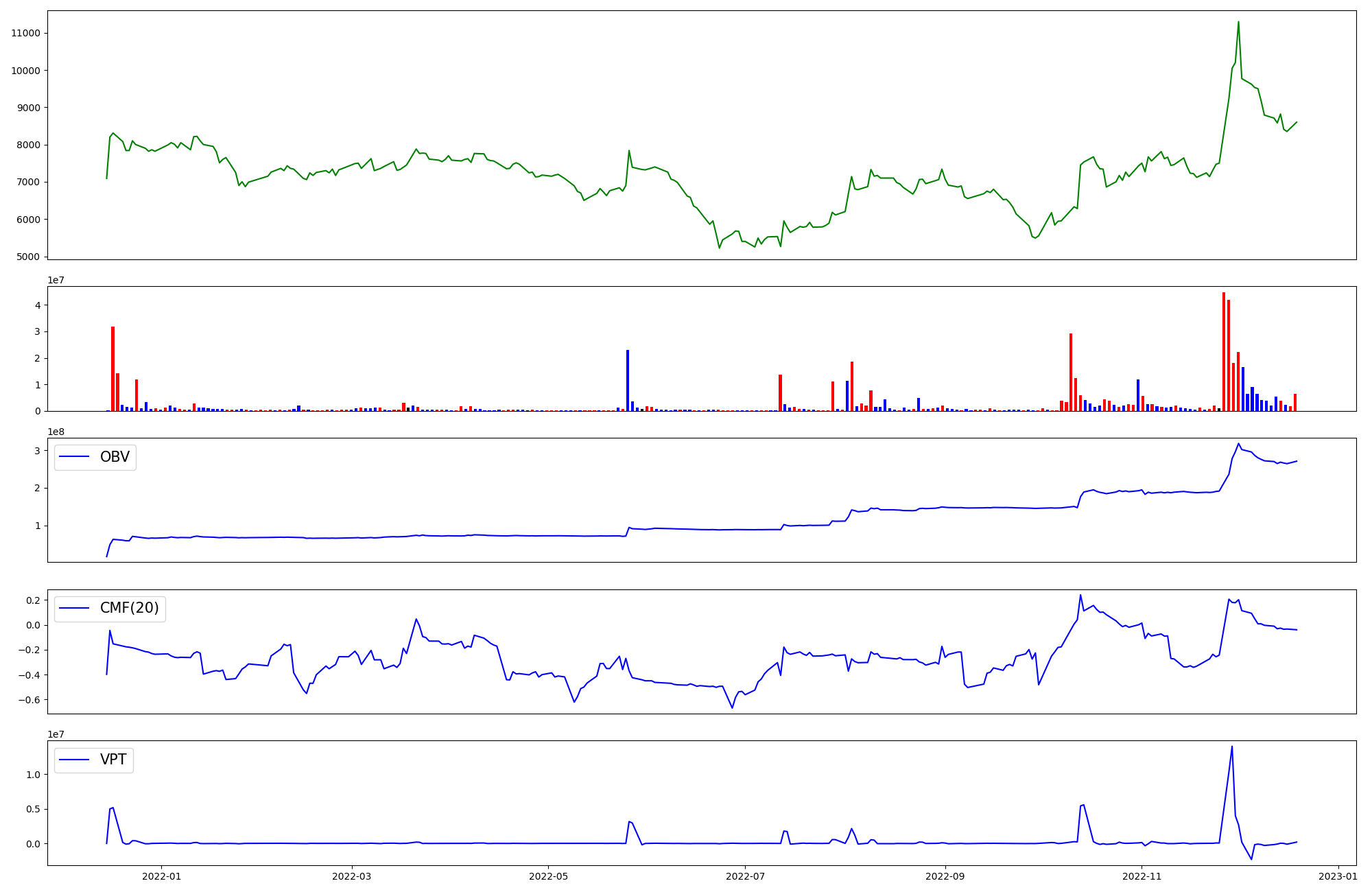This screenshot has height=892, width=1372.
Task: Click the 10000 price axis tick
Action: pyautogui.click(x=25, y=71)
